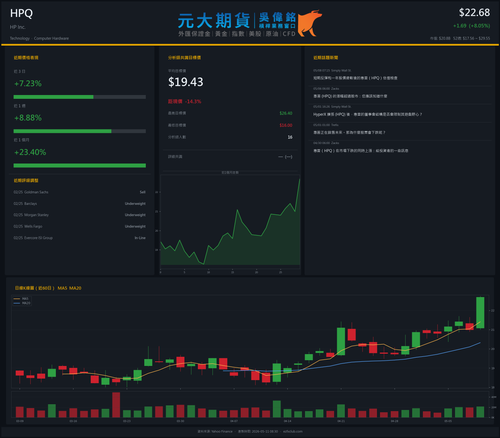Screen dimensions: 500x438
Task: Select the Evercore ISI Group In-Line row
Action: [80, 238]
